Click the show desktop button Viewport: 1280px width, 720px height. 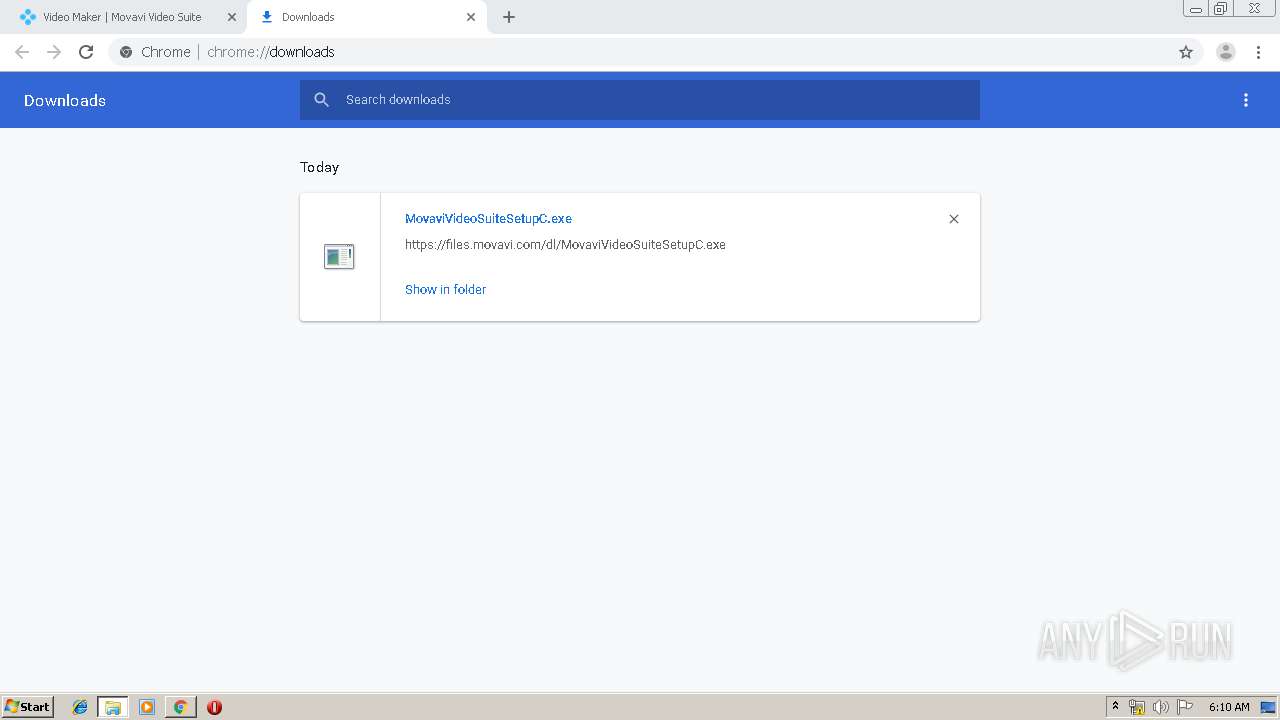tap(1268, 707)
